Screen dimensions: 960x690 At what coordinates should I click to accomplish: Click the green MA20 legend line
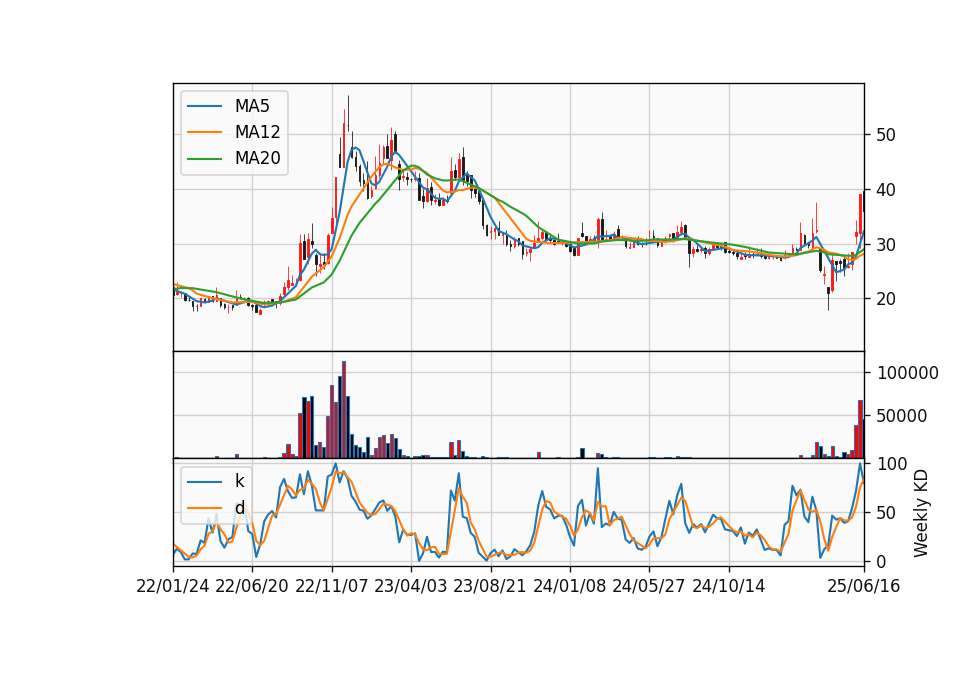pyautogui.click(x=204, y=159)
